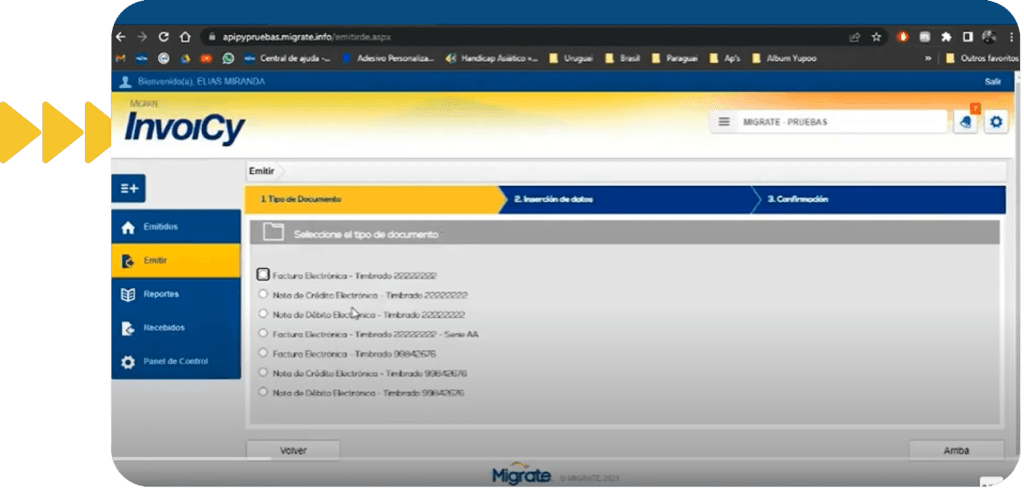Reload the page with the refresh icon
This screenshot has width=1024, height=494.
[x=163, y=37]
